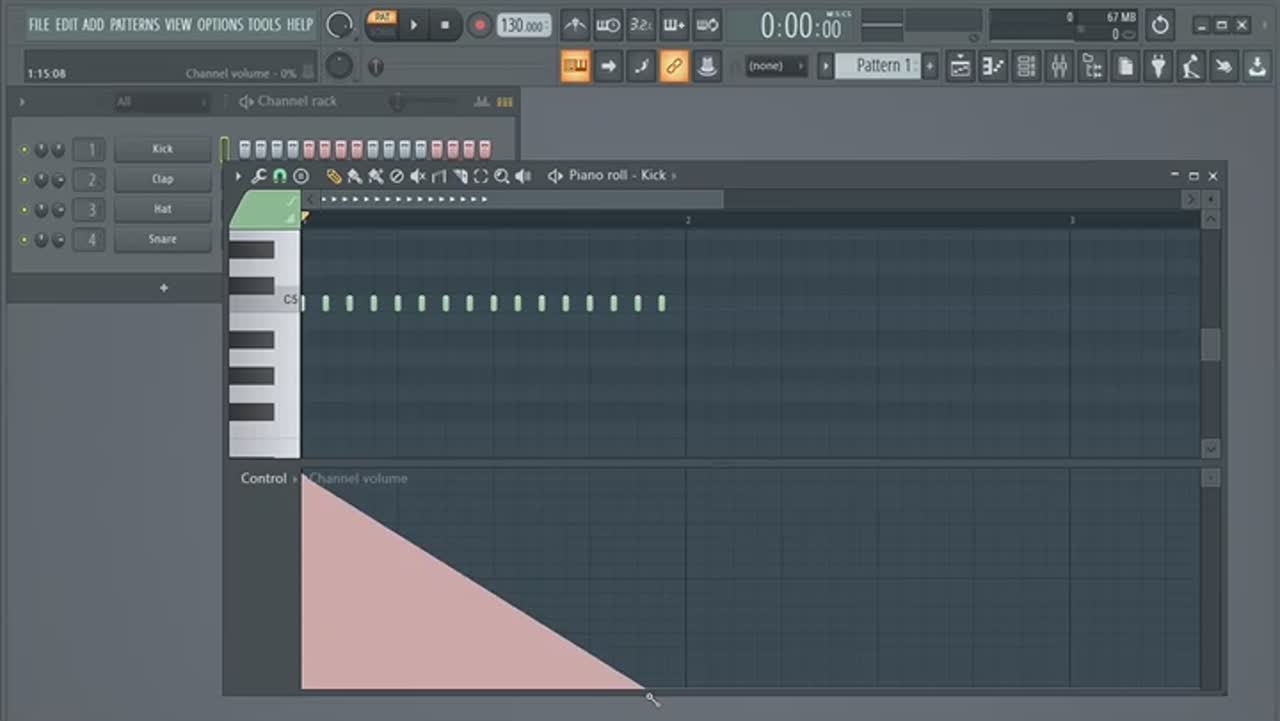Screen dimensions: 1280x721
Task: Click the Mute tool in piano roll
Action: tap(418, 176)
